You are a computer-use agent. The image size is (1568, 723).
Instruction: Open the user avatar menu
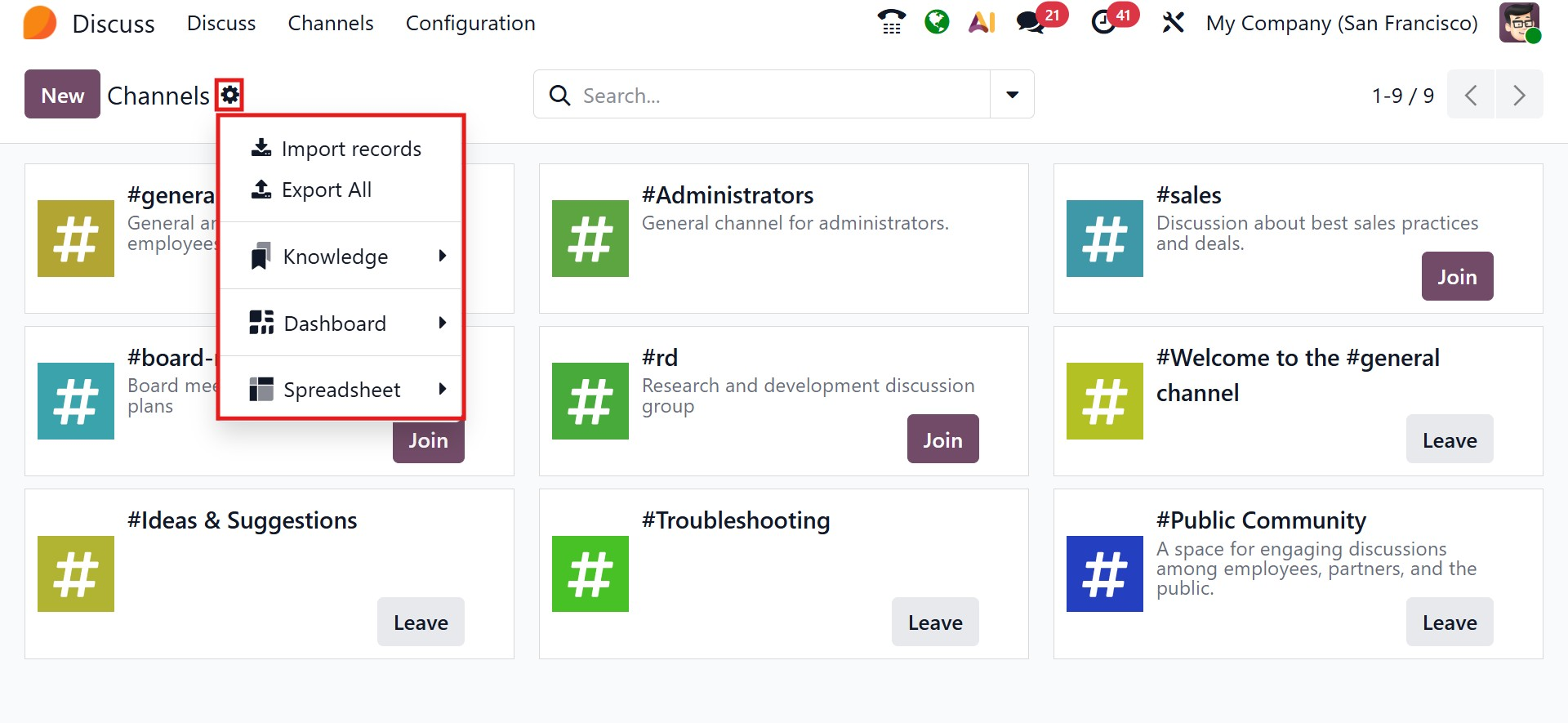1519,22
